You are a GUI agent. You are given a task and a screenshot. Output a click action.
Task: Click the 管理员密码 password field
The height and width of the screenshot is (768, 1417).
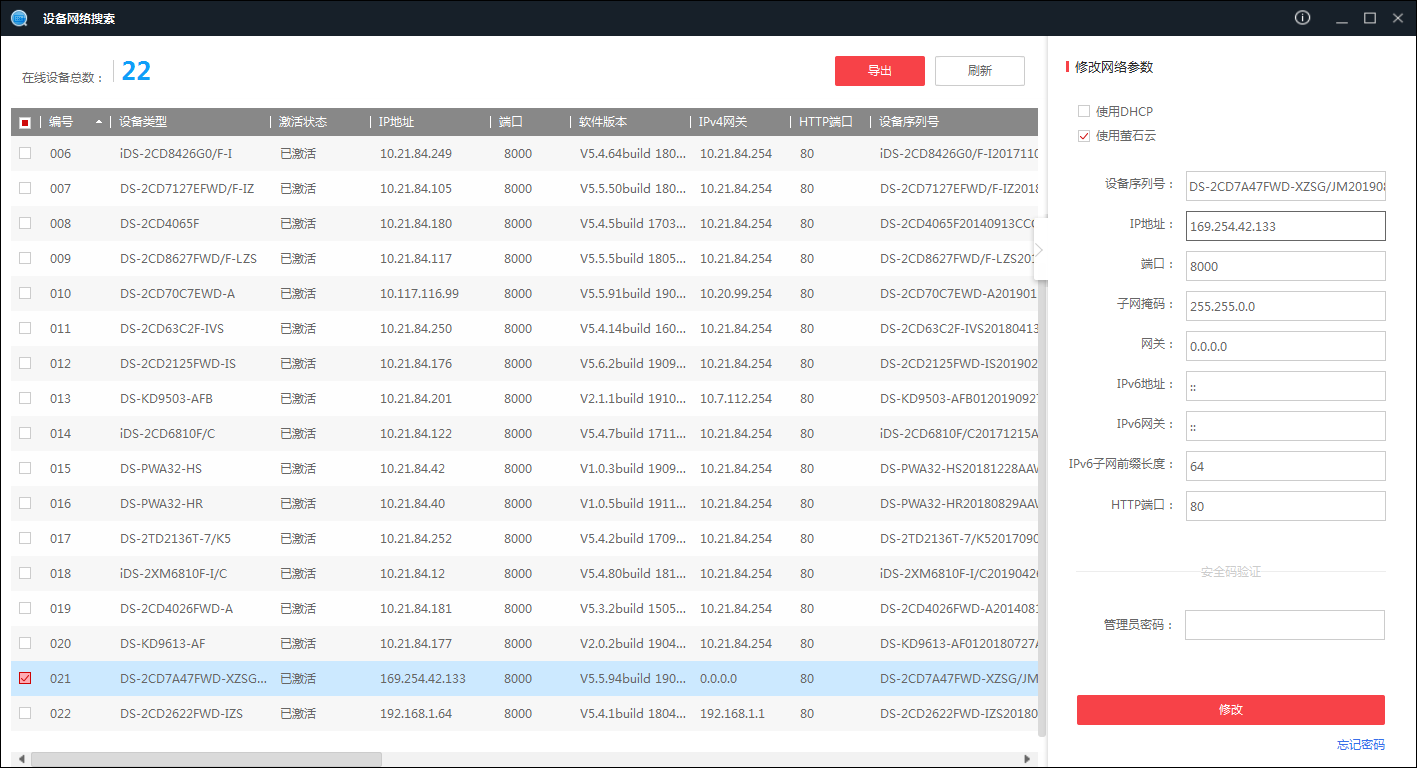point(1285,625)
